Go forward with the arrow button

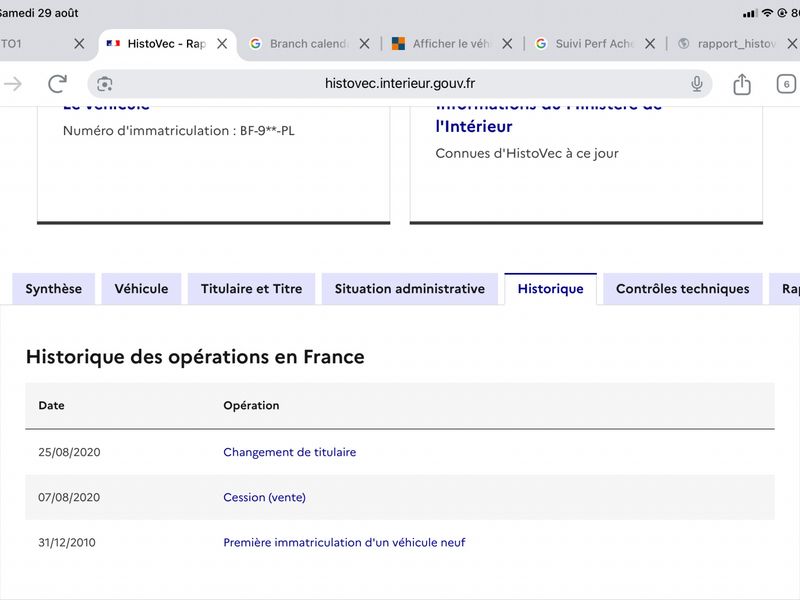(x=13, y=84)
